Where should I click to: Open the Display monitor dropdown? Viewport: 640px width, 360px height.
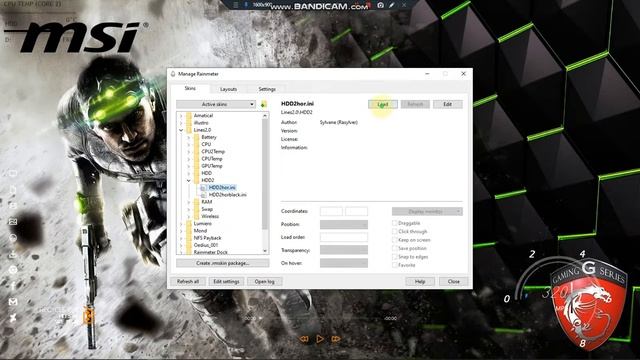click(427, 211)
